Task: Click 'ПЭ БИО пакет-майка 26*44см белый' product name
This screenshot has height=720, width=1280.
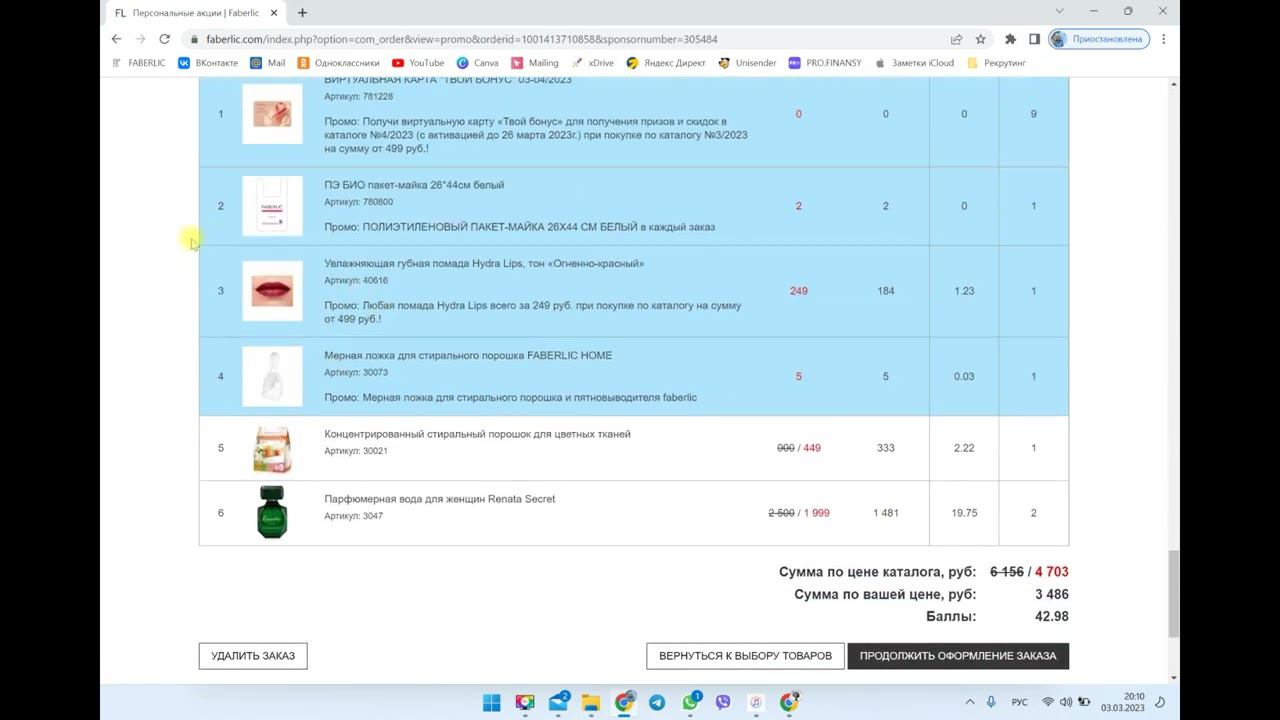Action: [x=414, y=185]
